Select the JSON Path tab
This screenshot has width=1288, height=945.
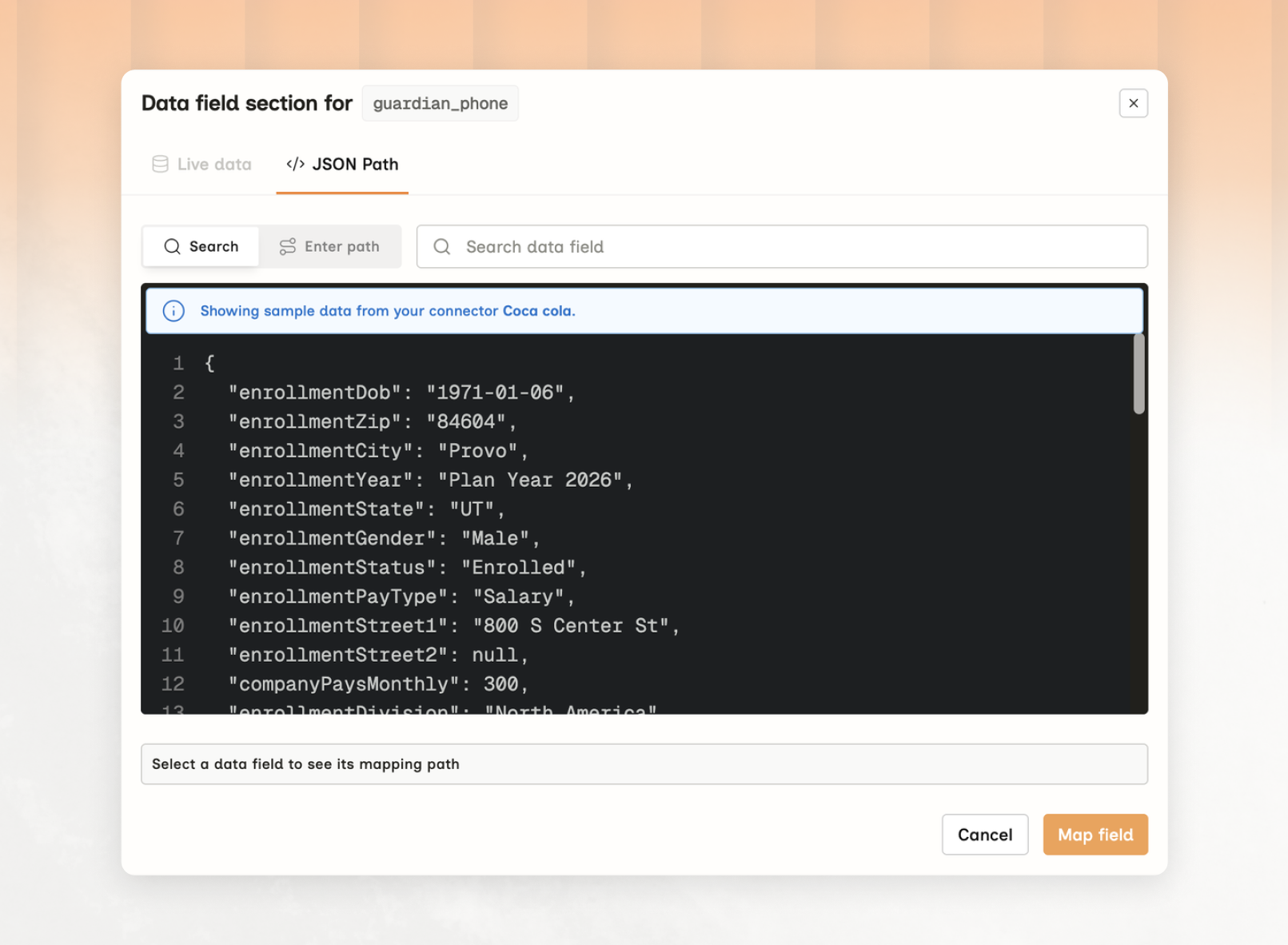(342, 164)
